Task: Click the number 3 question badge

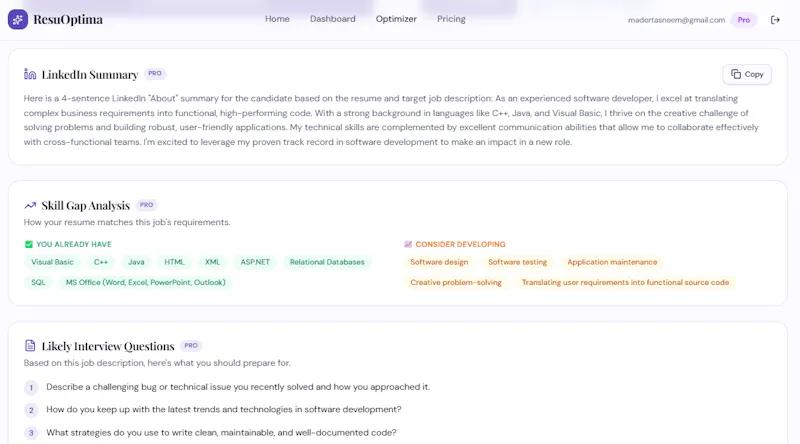Action: coord(31,433)
